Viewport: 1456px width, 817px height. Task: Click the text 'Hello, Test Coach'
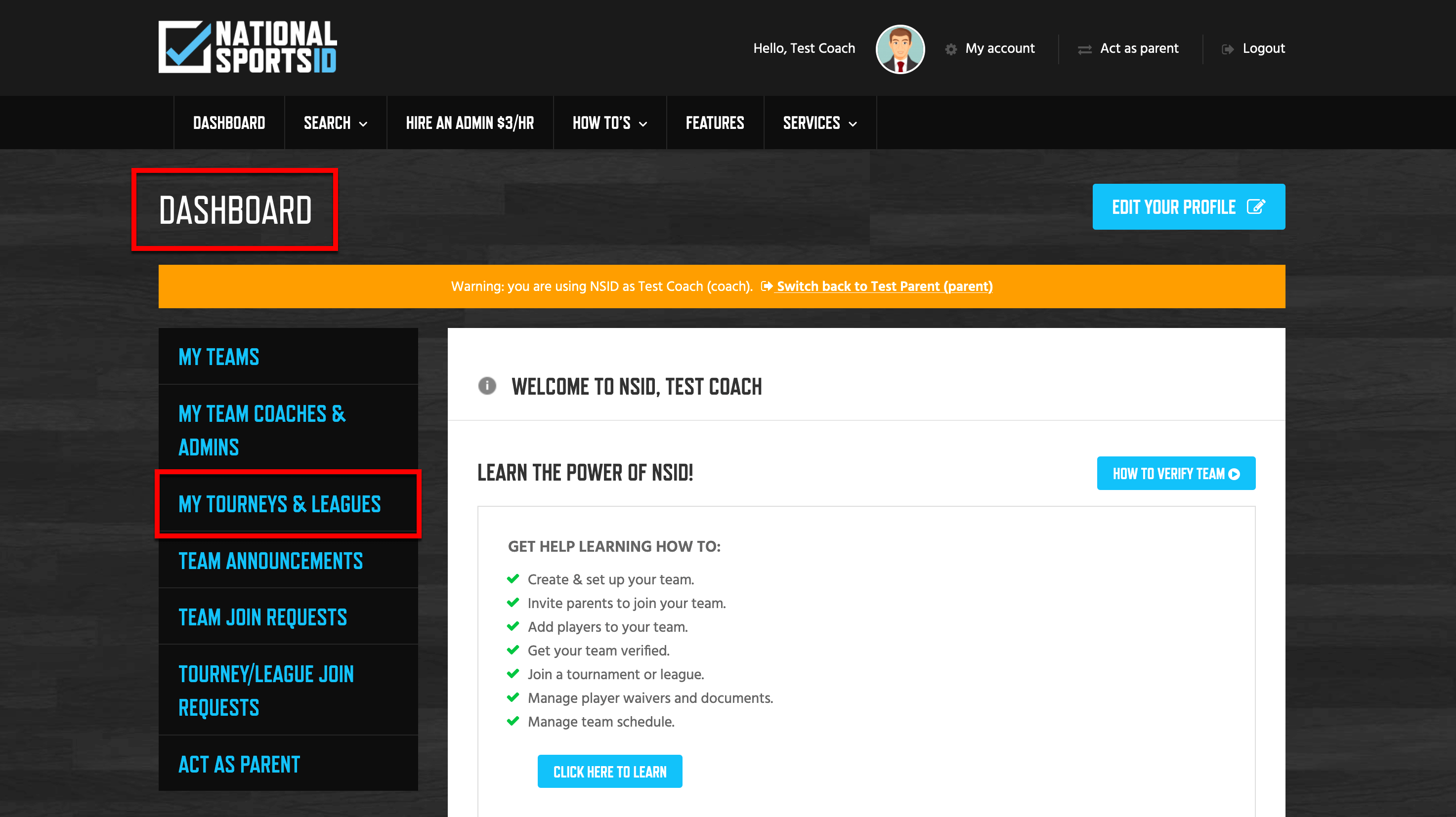pos(804,48)
